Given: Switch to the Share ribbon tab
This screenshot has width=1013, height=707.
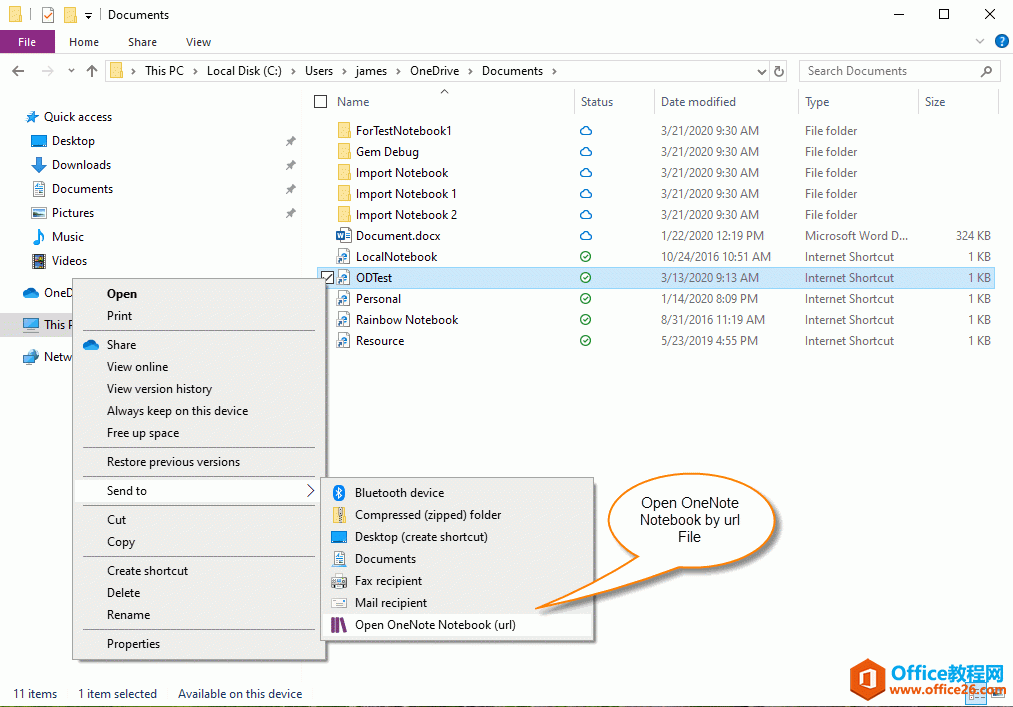Looking at the screenshot, I should pos(142,42).
